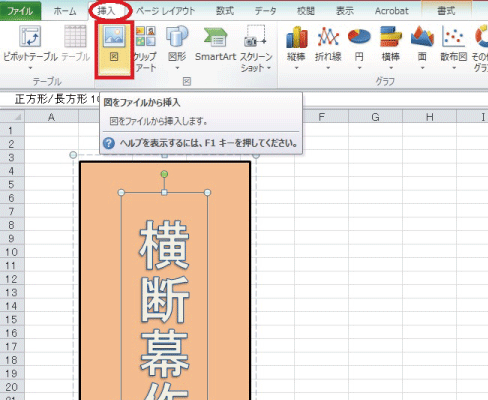Insert a 横棒 bar chart
488x400 pixels.
pos(391,43)
